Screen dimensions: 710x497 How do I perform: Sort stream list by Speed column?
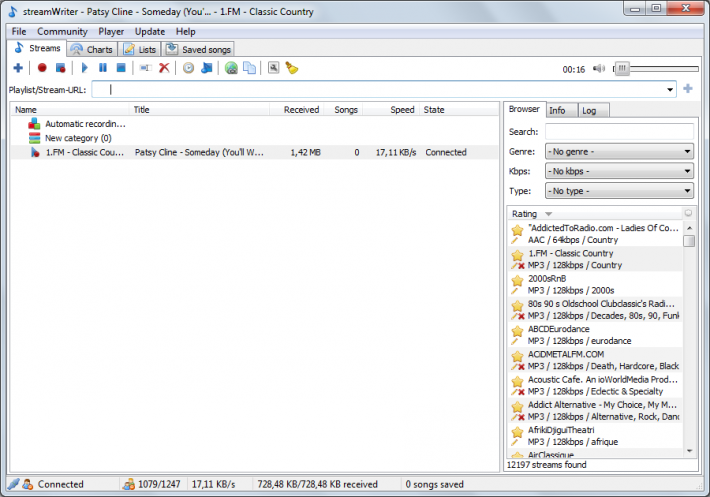[391, 110]
